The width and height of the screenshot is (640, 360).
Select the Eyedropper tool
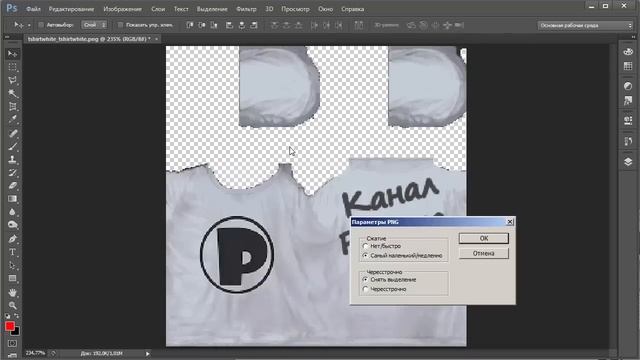click(x=12, y=120)
